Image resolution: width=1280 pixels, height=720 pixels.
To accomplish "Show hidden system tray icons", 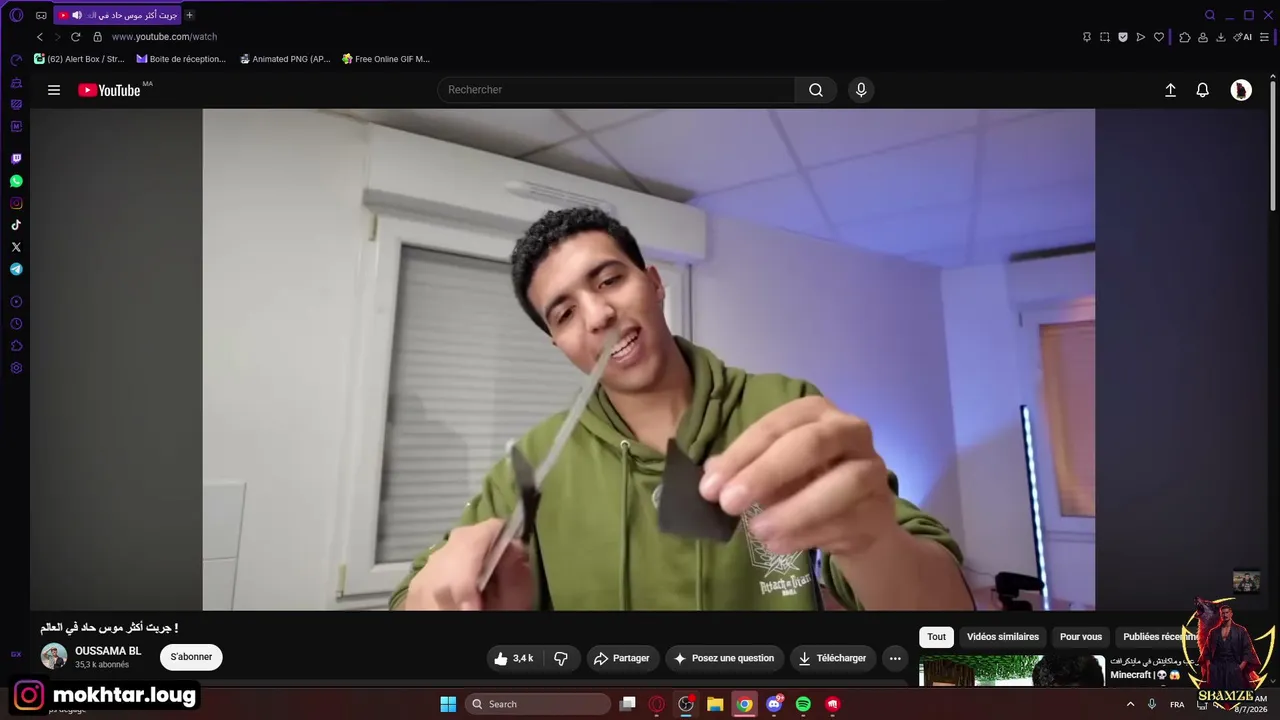I will click(x=1131, y=704).
